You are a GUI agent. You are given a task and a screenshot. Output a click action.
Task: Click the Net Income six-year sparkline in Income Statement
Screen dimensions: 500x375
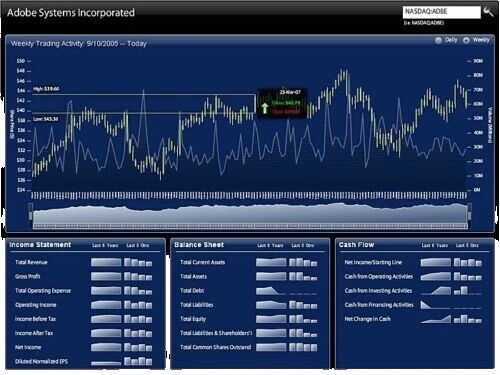point(106,347)
